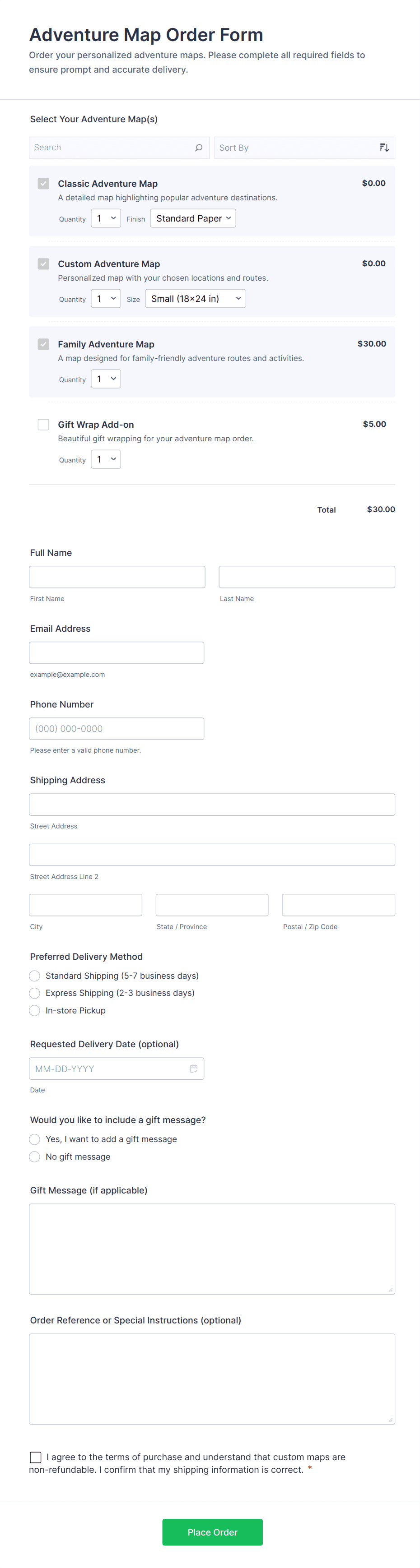This screenshot has width=420, height=1568.
Task: Open the Finish dropdown showing Standard Paper
Action: point(193,218)
